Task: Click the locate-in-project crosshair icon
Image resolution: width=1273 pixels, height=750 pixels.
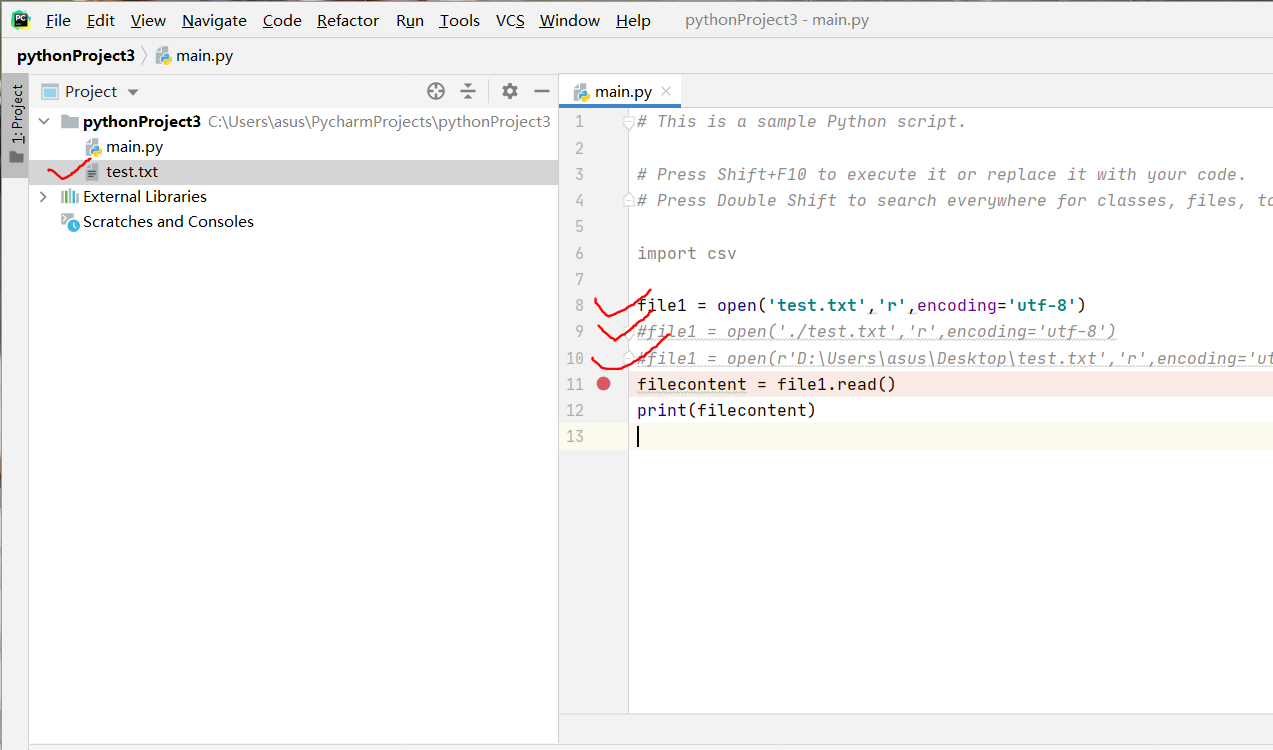Action: (436, 91)
